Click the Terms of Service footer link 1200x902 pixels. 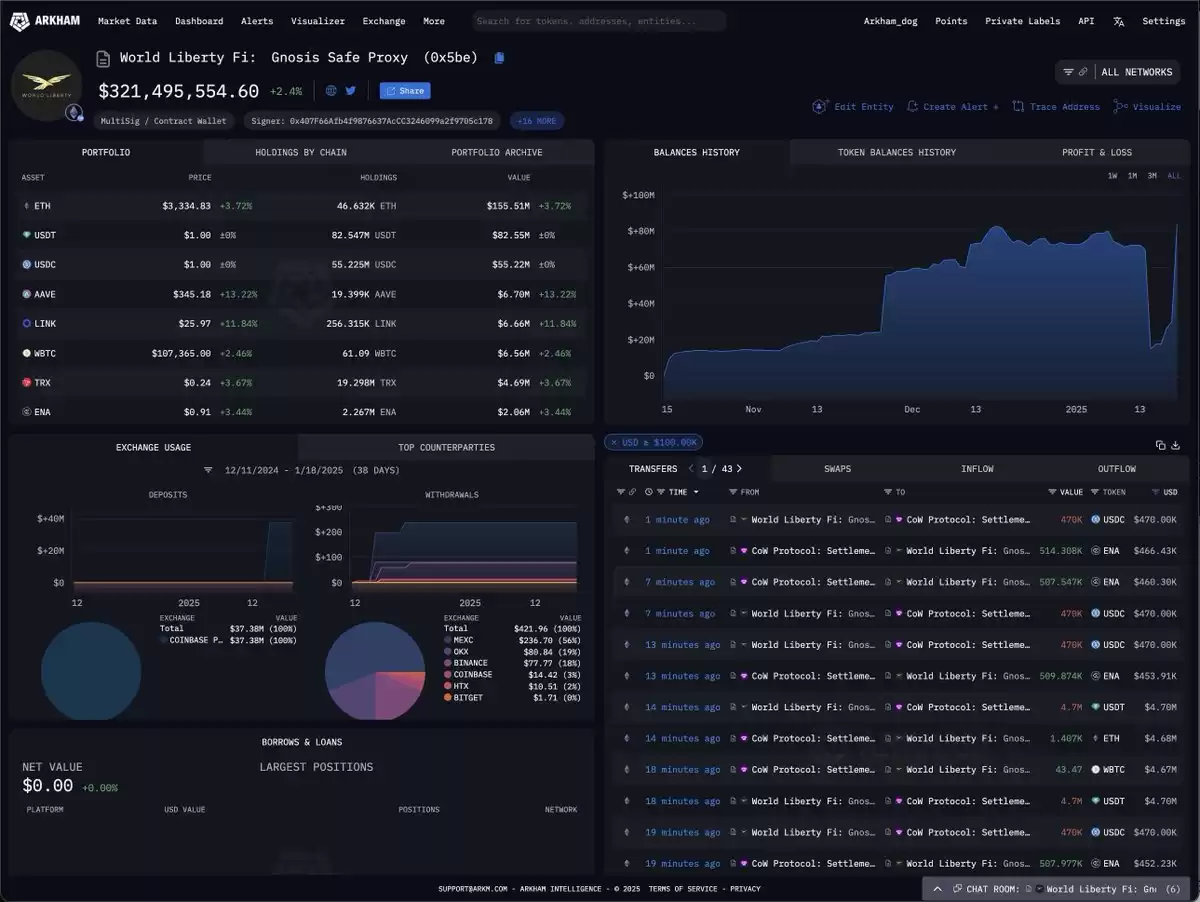pos(683,889)
